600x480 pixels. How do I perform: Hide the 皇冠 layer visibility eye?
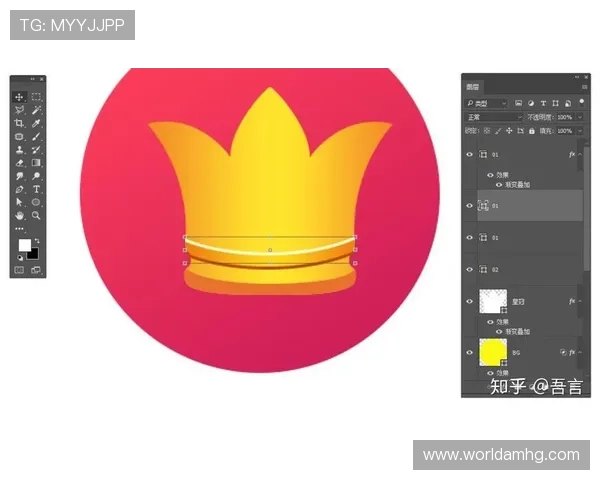tap(470, 301)
